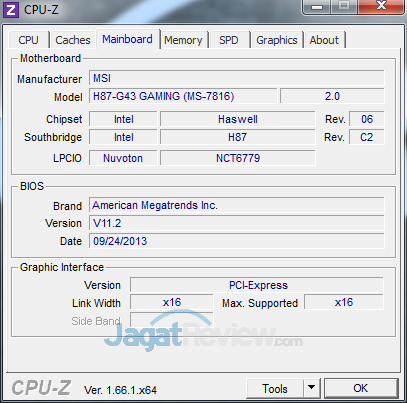Go to the Memory tab

(x=183, y=40)
